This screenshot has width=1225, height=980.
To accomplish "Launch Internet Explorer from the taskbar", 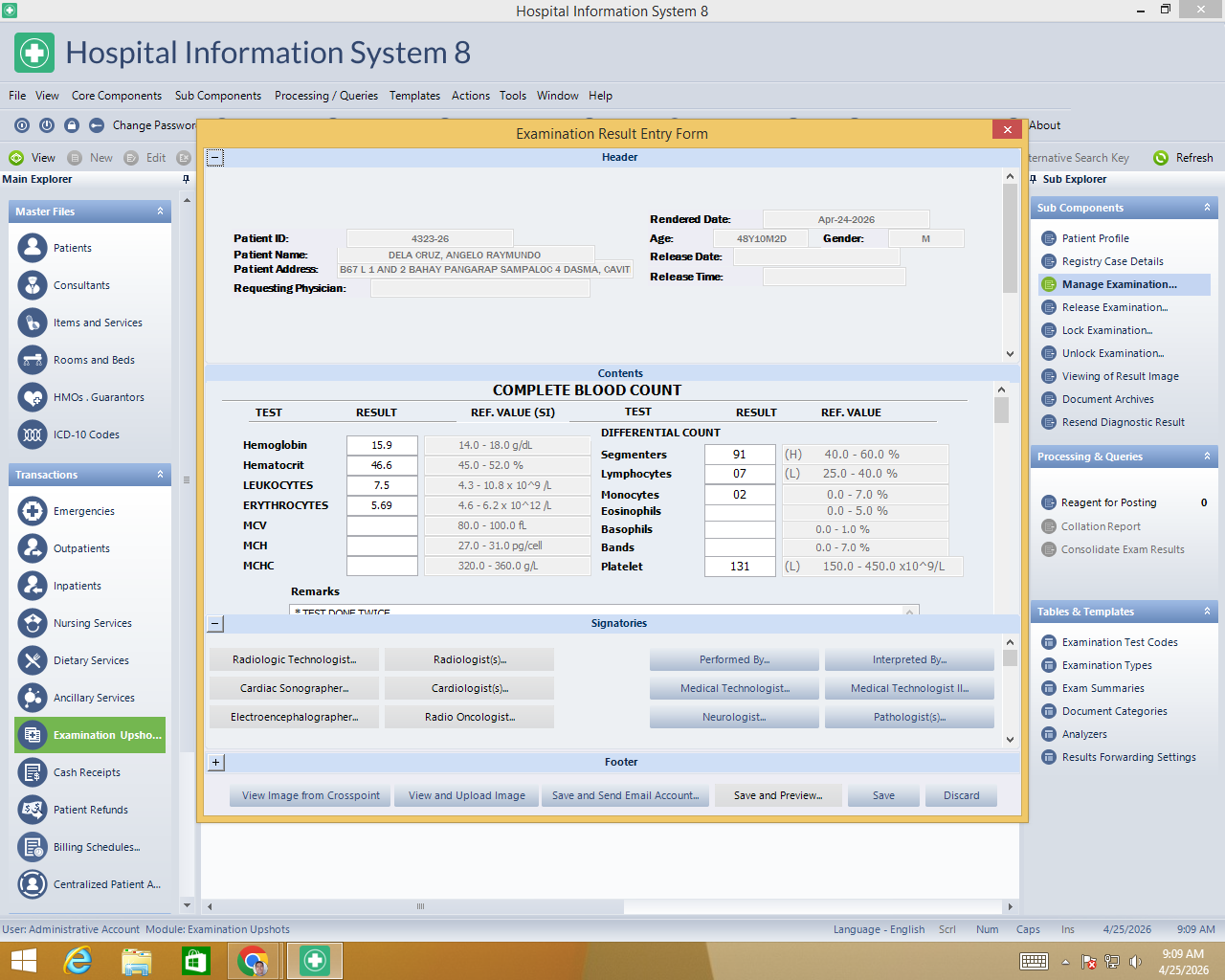I will click(78, 961).
